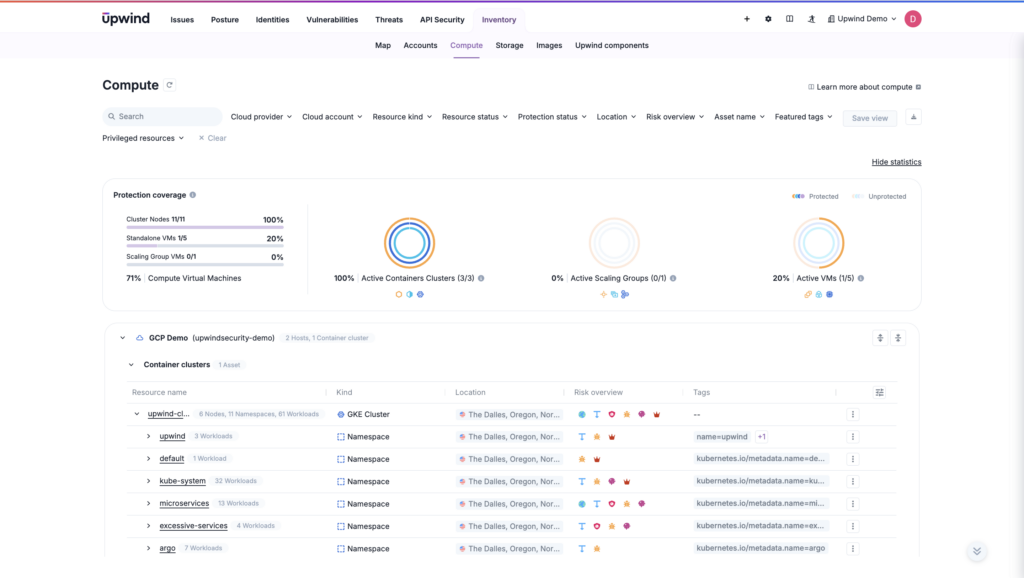This screenshot has height=578, width=1024.
Task: Toggle the Protected legend in Protection coverage
Action: coord(817,196)
